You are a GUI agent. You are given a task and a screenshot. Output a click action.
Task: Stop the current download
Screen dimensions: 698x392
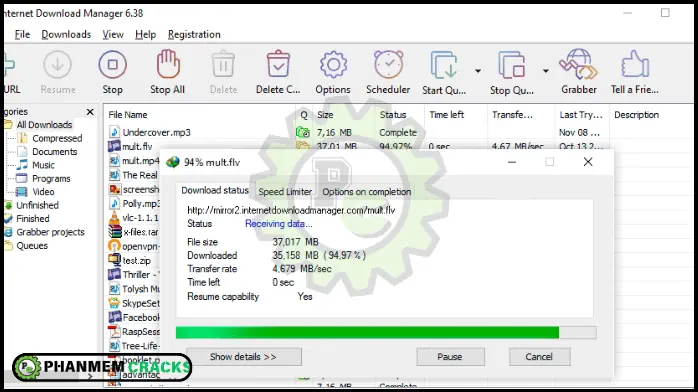(112, 65)
